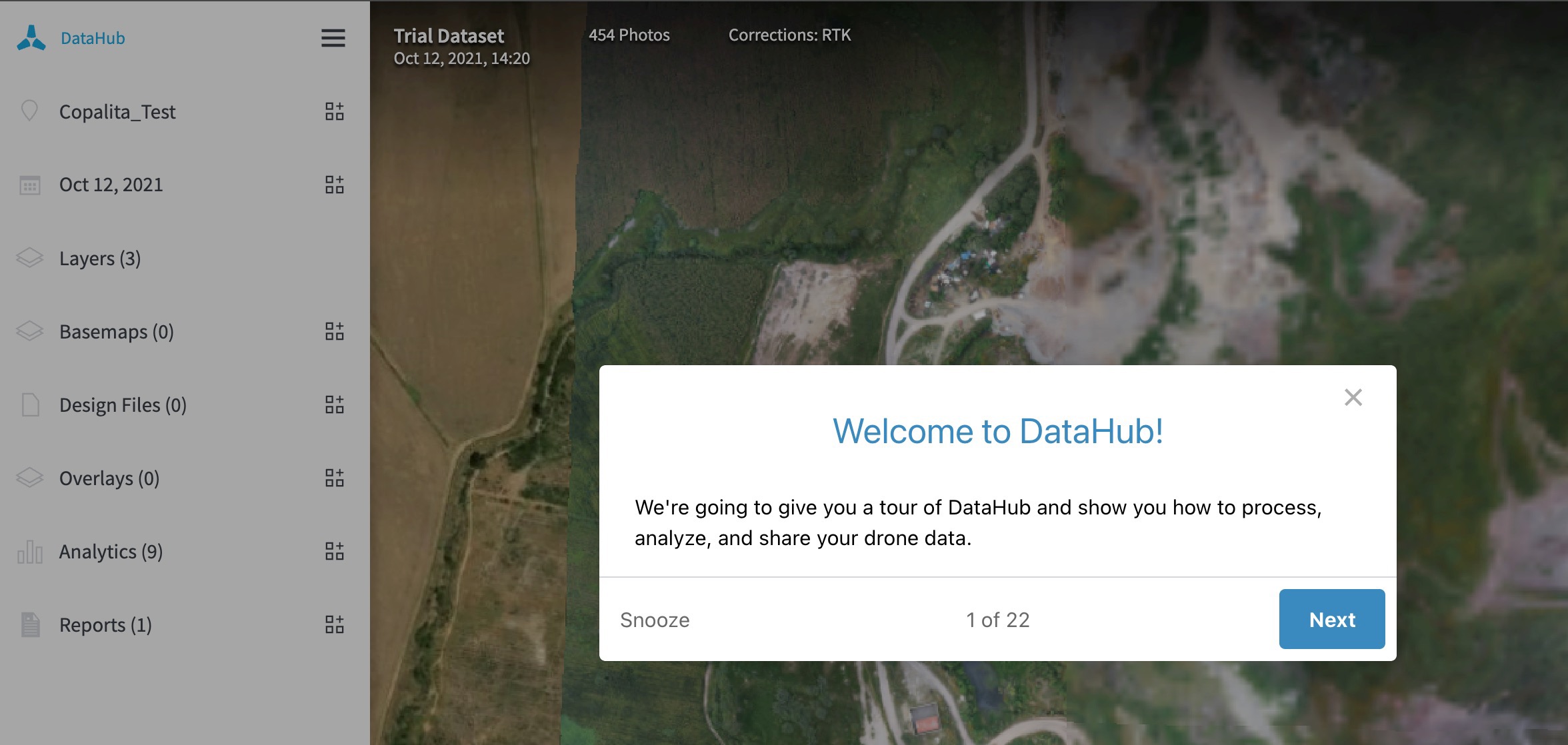Viewport: 1568px width, 745px height.
Task: Open the grid-plus icon in Oct 12, 2021 row
Action: 335,185
